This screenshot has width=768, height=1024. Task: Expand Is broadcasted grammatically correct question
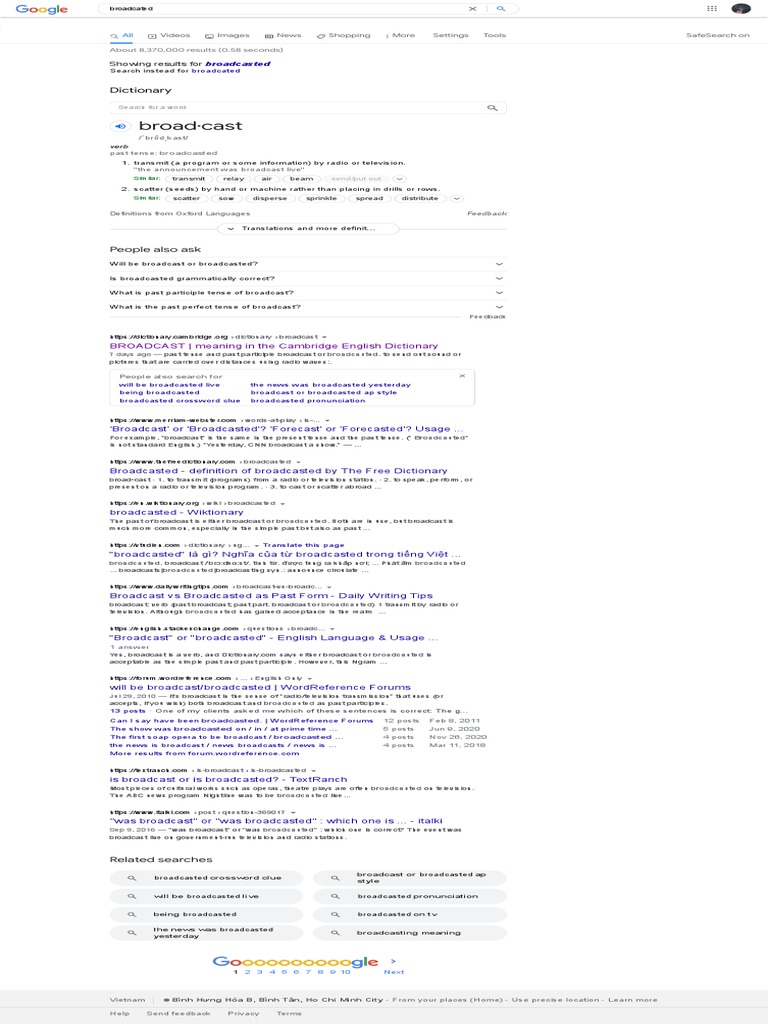pyautogui.click(x=307, y=278)
